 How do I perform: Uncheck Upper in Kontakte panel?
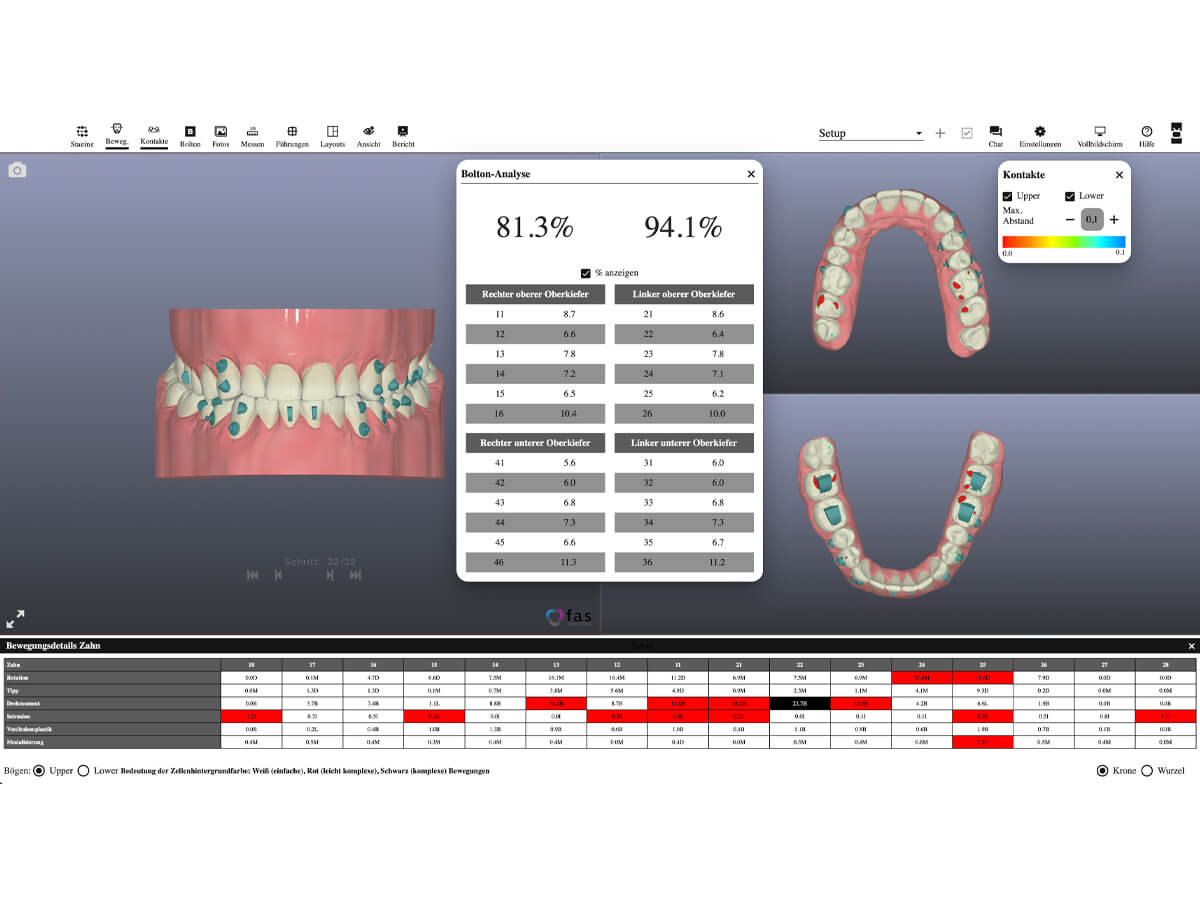point(1007,196)
